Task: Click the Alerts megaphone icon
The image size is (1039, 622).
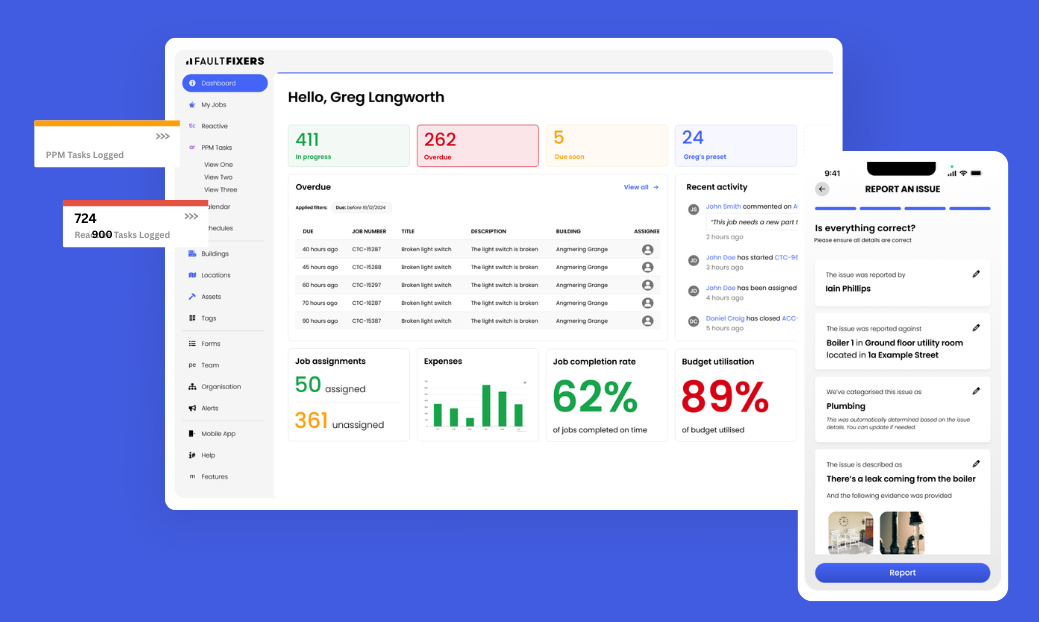Action: 192,408
